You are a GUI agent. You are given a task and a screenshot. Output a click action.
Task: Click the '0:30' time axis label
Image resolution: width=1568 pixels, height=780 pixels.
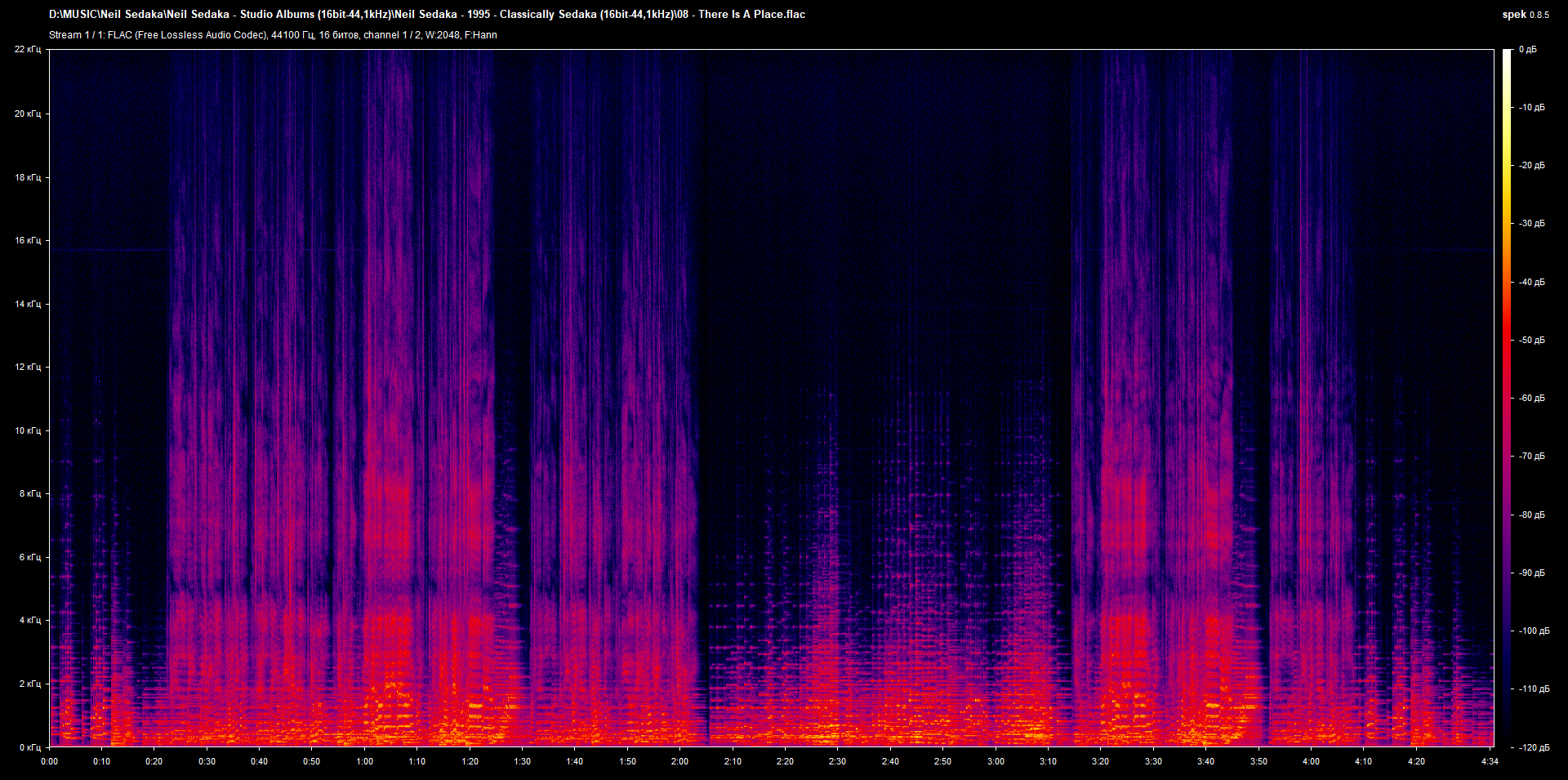pyautogui.click(x=207, y=761)
